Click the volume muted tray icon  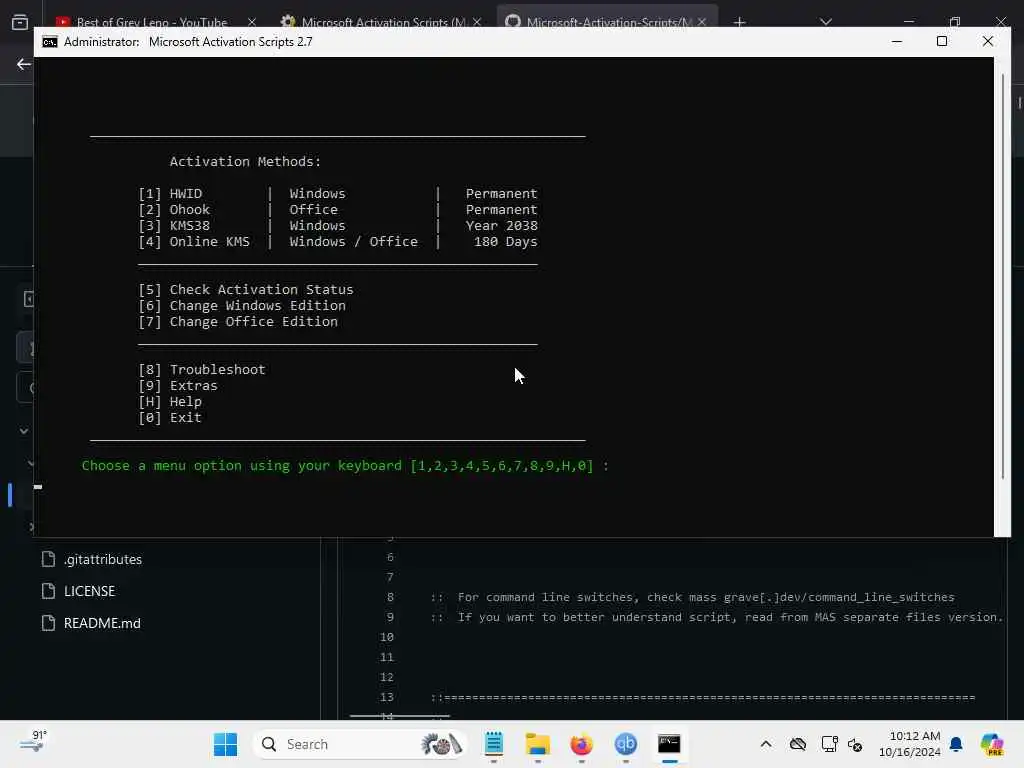(x=855, y=744)
